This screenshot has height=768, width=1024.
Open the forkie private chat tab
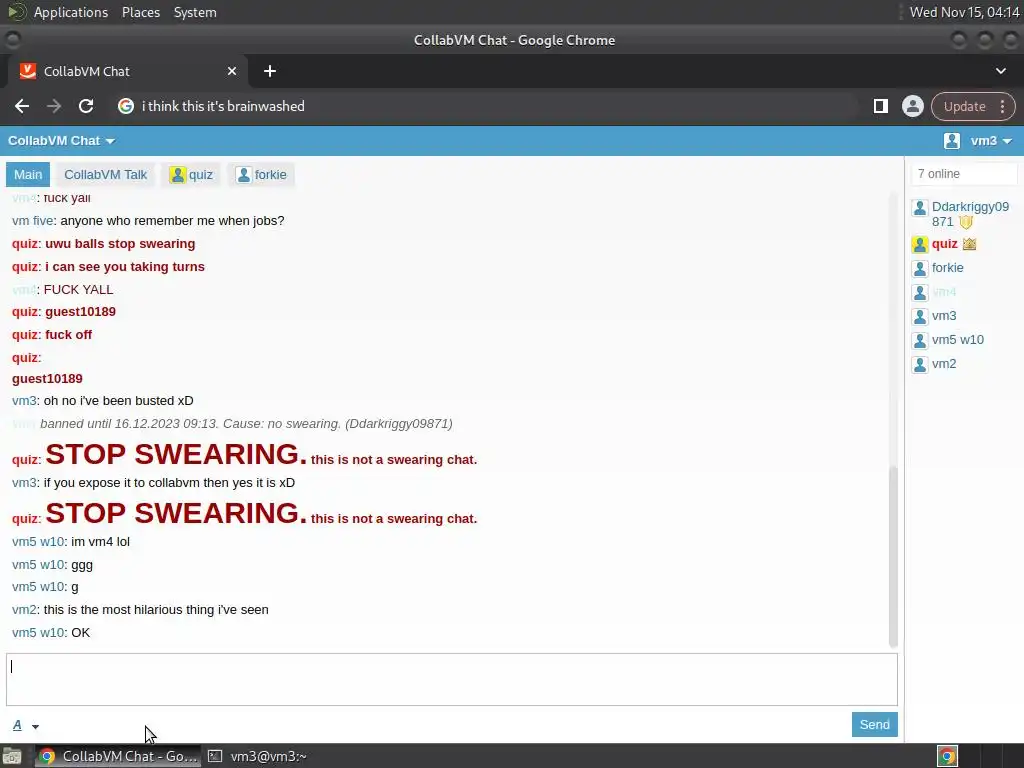(x=261, y=174)
